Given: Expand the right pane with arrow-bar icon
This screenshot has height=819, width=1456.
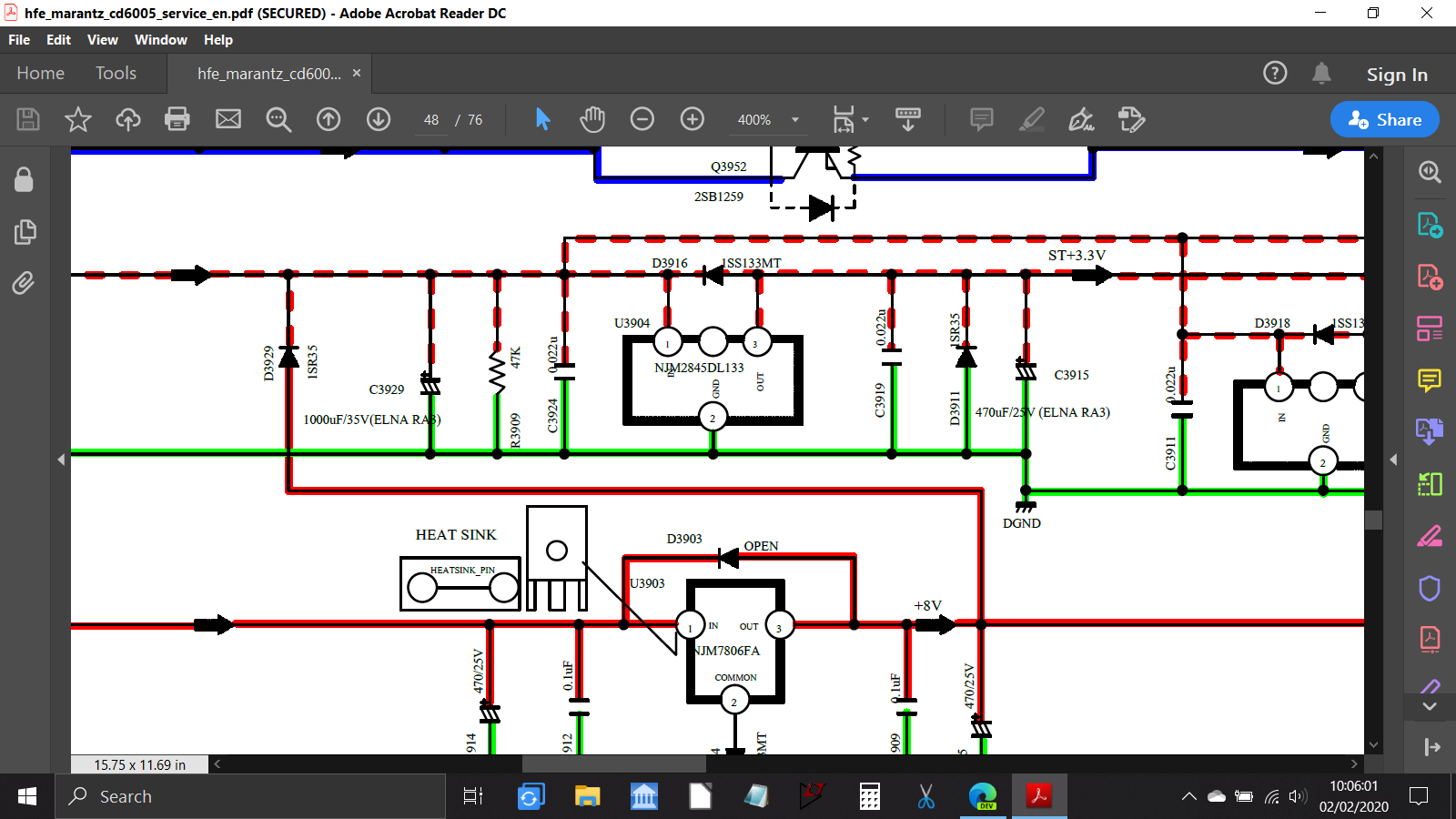Looking at the screenshot, I should 1432,747.
